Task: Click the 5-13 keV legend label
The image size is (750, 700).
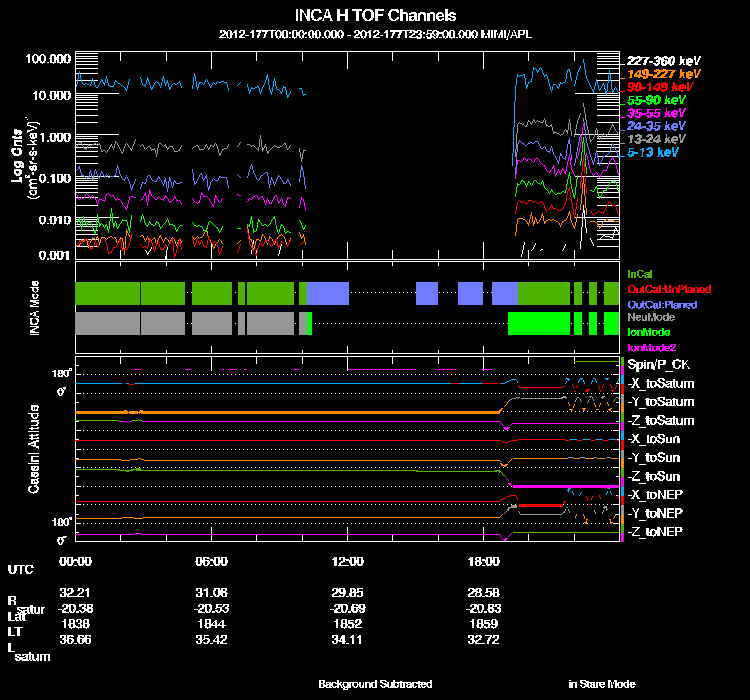Action: click(655, 152)
